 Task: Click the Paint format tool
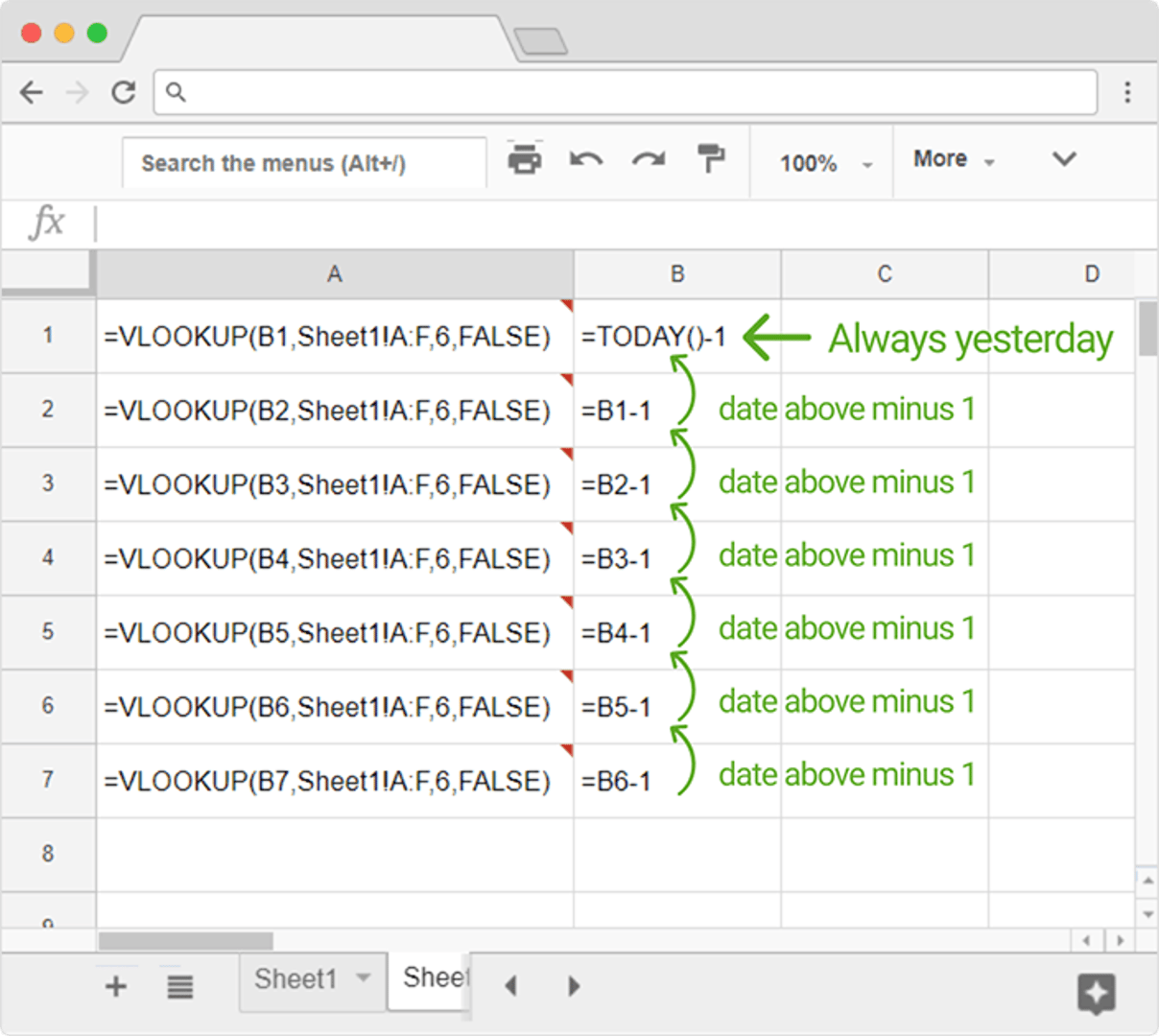click(x=711, y=160)
